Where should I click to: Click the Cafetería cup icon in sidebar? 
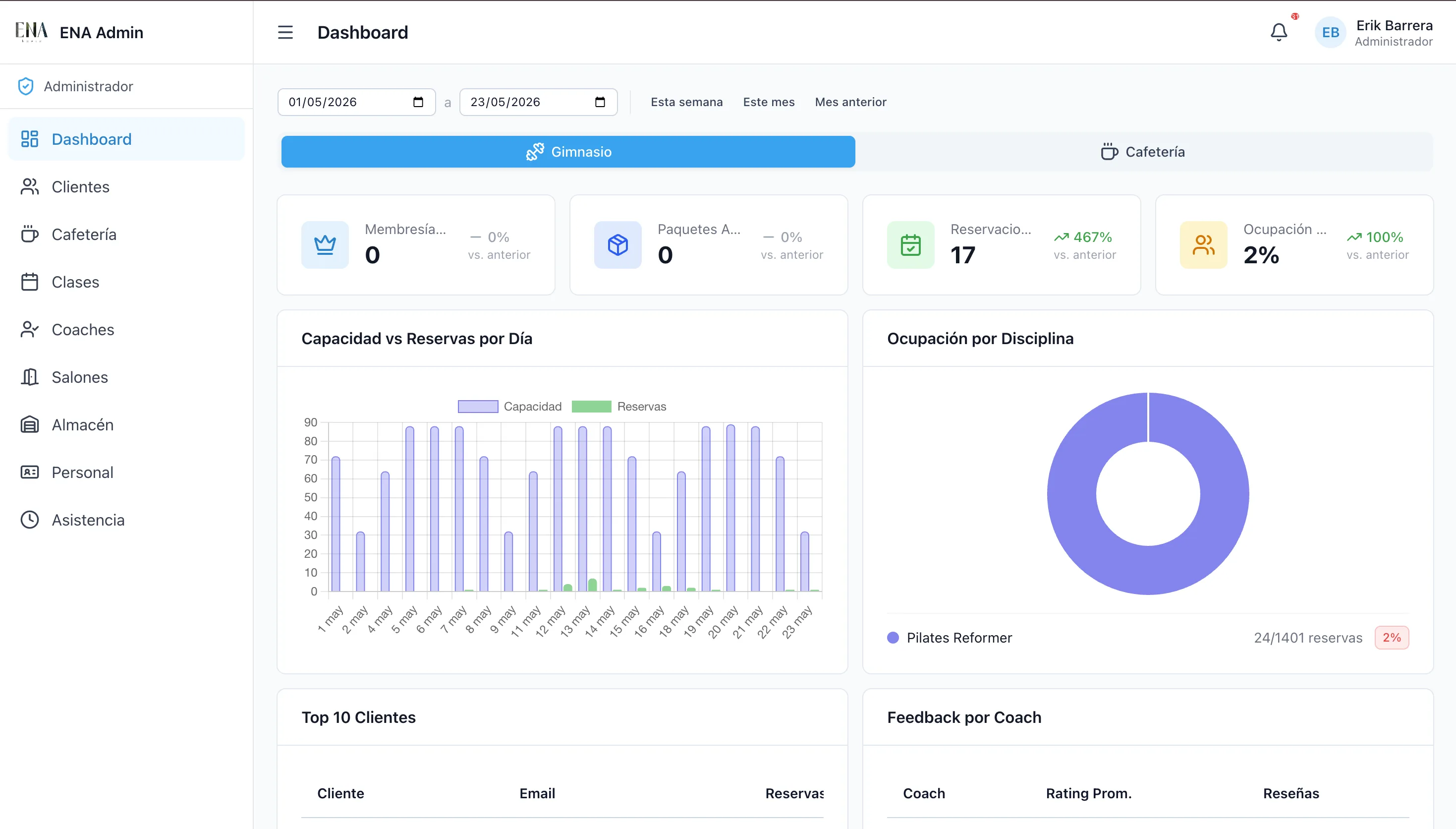[30, 234]
